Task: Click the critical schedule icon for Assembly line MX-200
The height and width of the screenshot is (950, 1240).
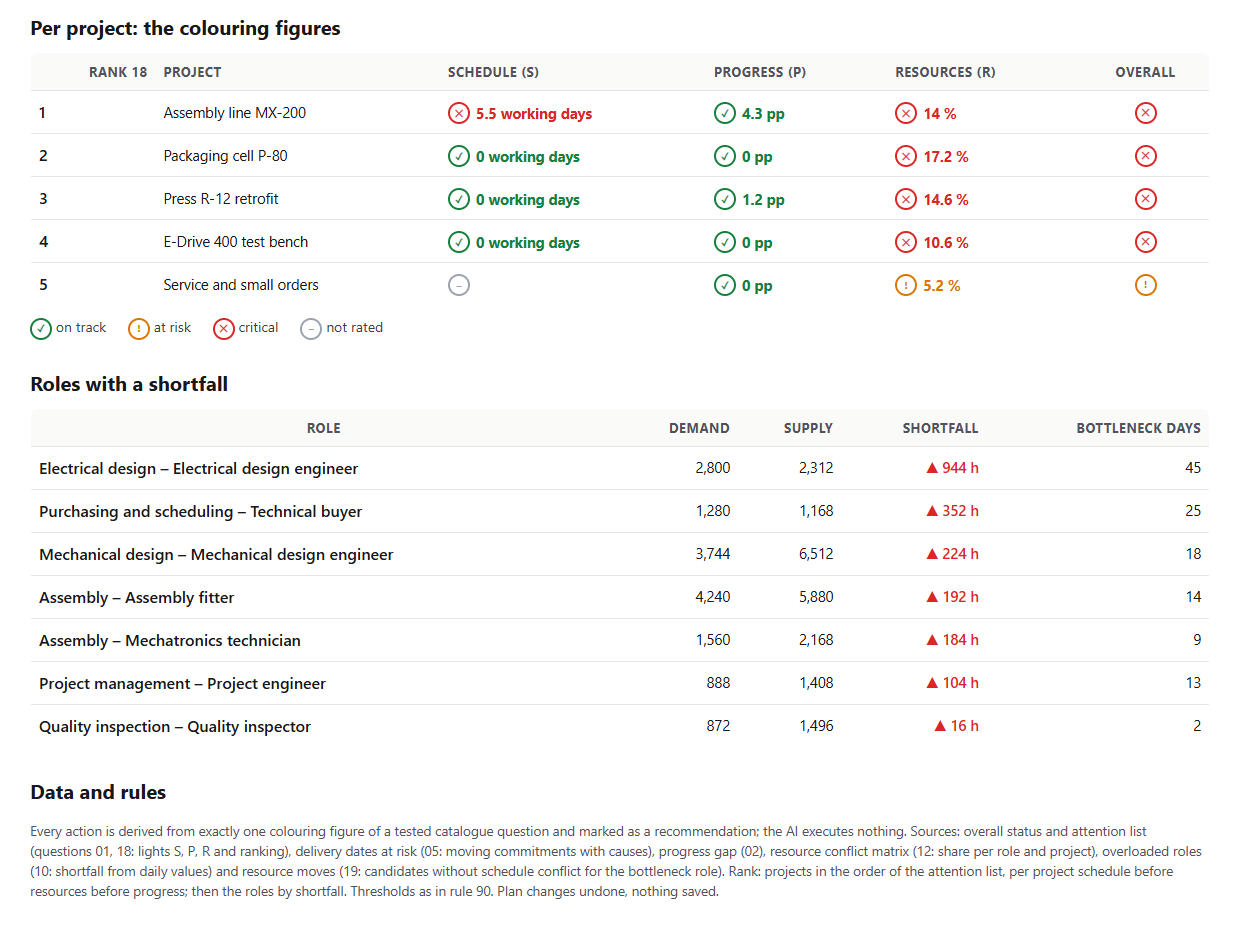Action: (x=459, y=114)
